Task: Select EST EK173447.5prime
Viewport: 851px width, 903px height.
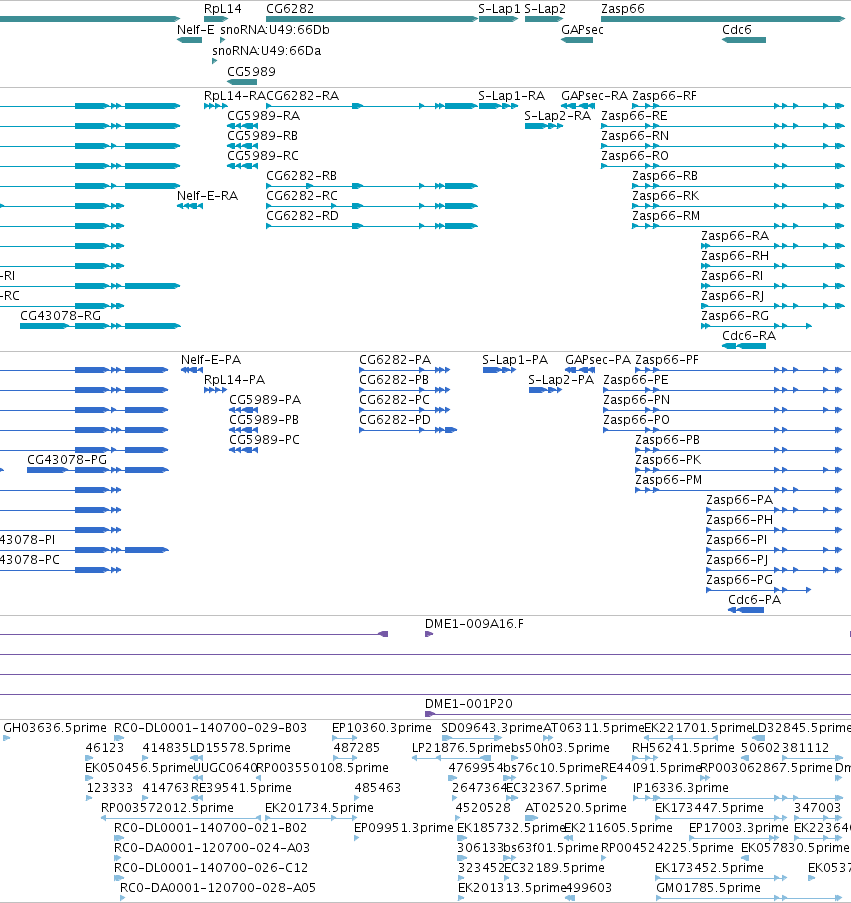Action: (x=709, y=807)
